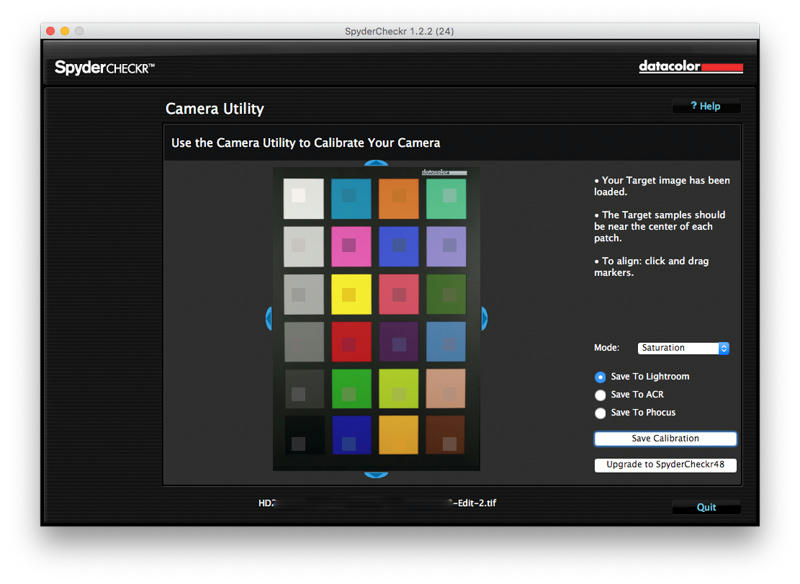This screenshot has width=800, height=584.
Task: Click the top blue alignment marker
Action: 376,164
